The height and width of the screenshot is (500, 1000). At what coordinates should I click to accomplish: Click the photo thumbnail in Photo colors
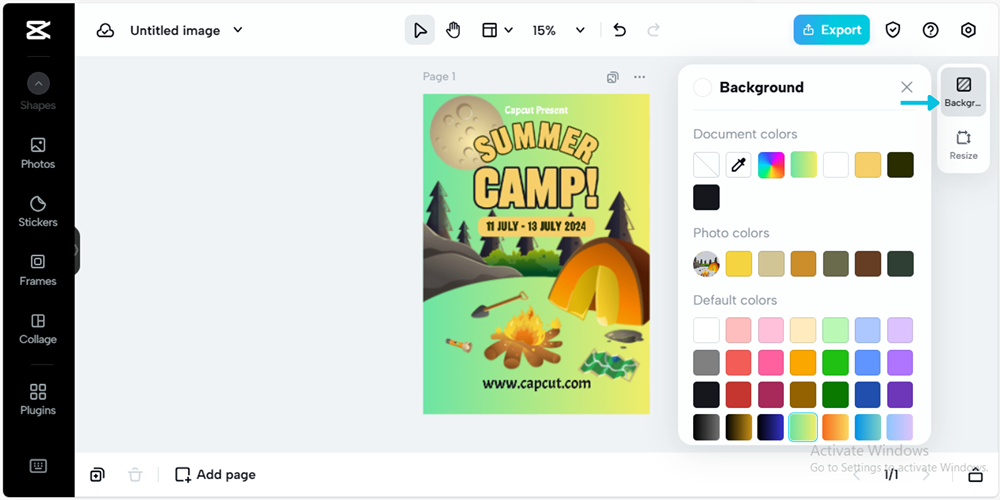pos(706,263)
